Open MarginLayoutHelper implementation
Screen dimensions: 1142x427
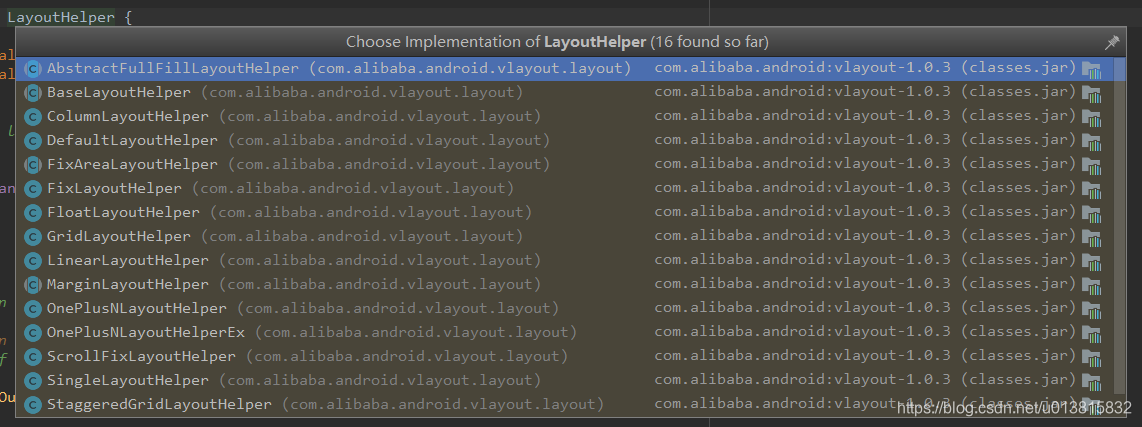tap(565, 285)
